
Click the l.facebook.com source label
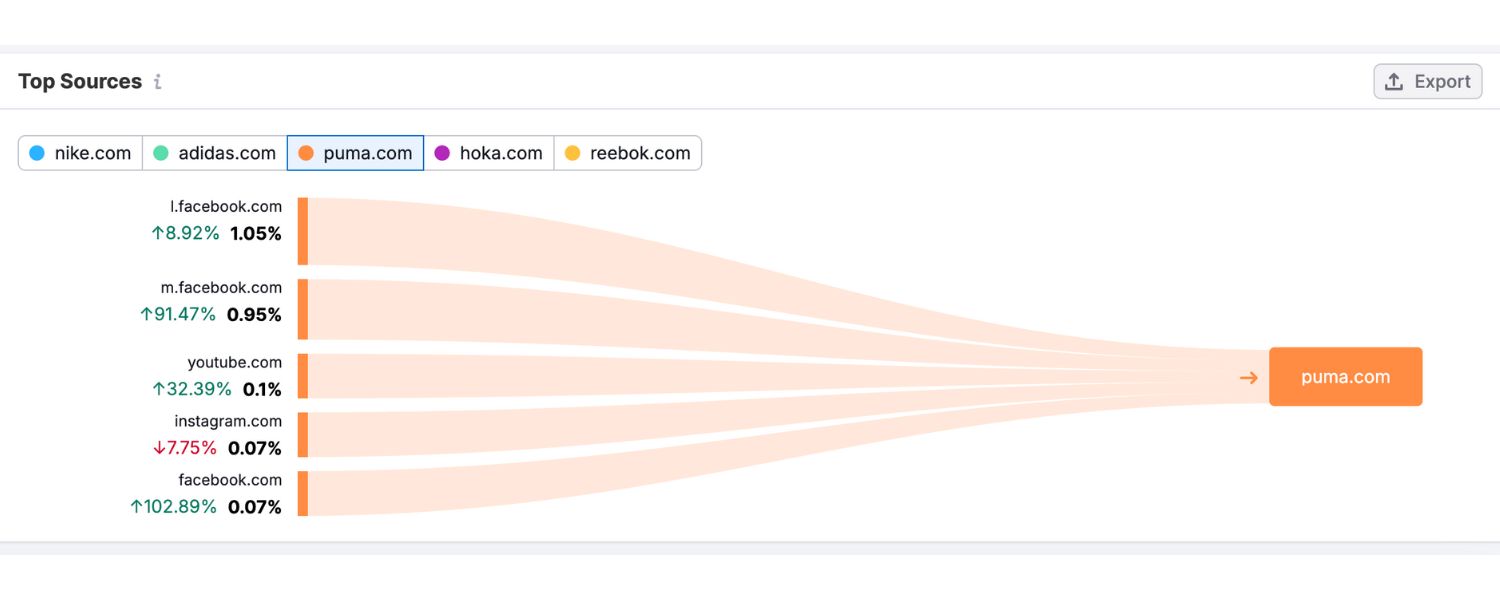226,207
